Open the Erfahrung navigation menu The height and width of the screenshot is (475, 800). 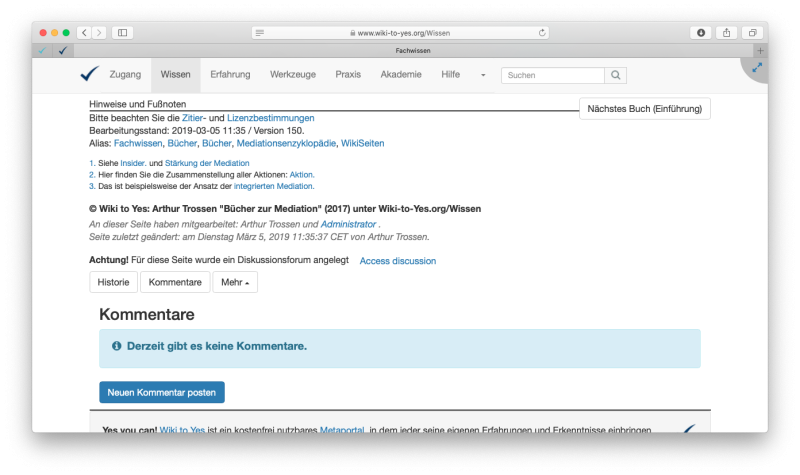pos(230,75)
